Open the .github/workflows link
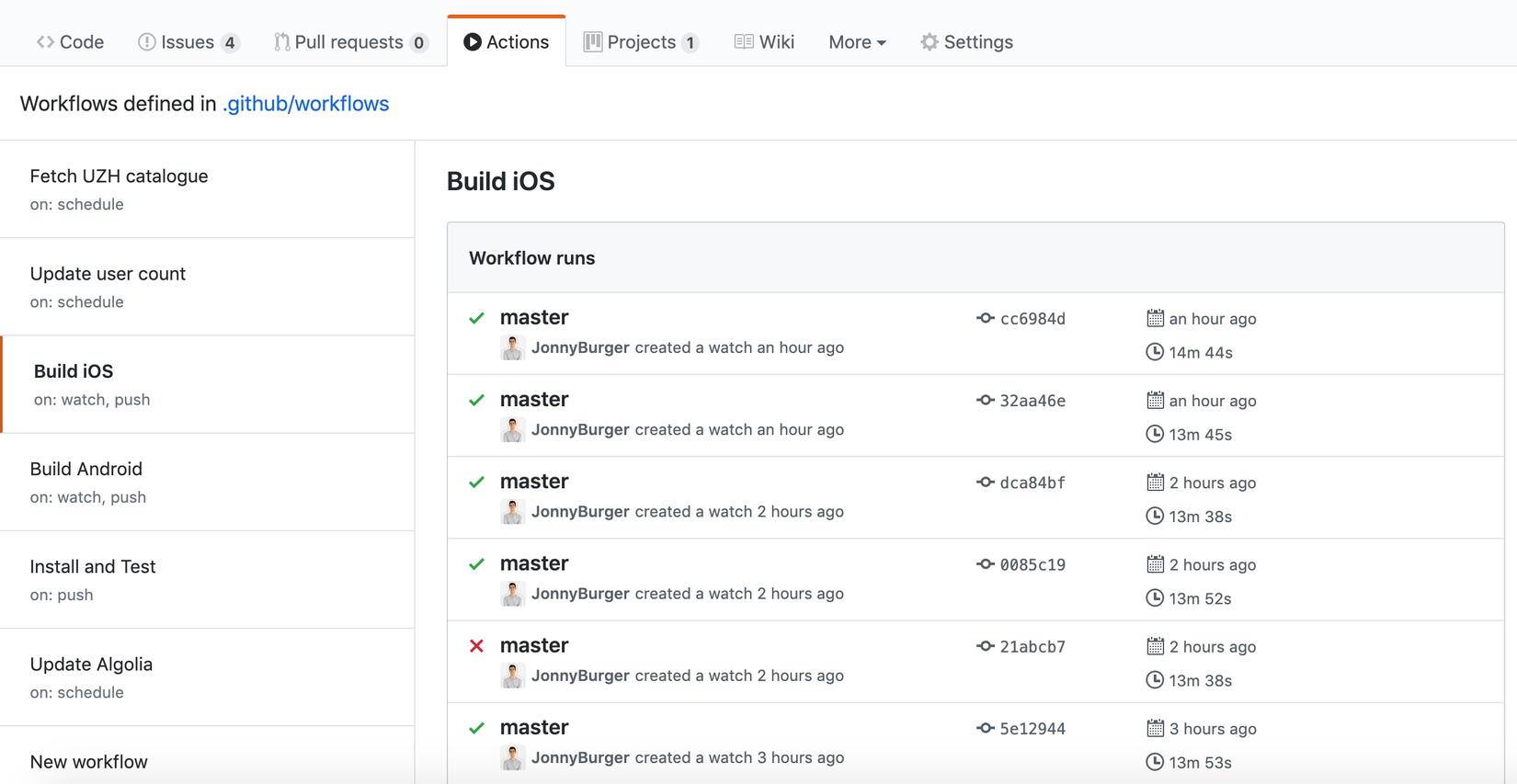Image resolution: width=1517 pixels, height=784 pixels. tap(305, 104)
